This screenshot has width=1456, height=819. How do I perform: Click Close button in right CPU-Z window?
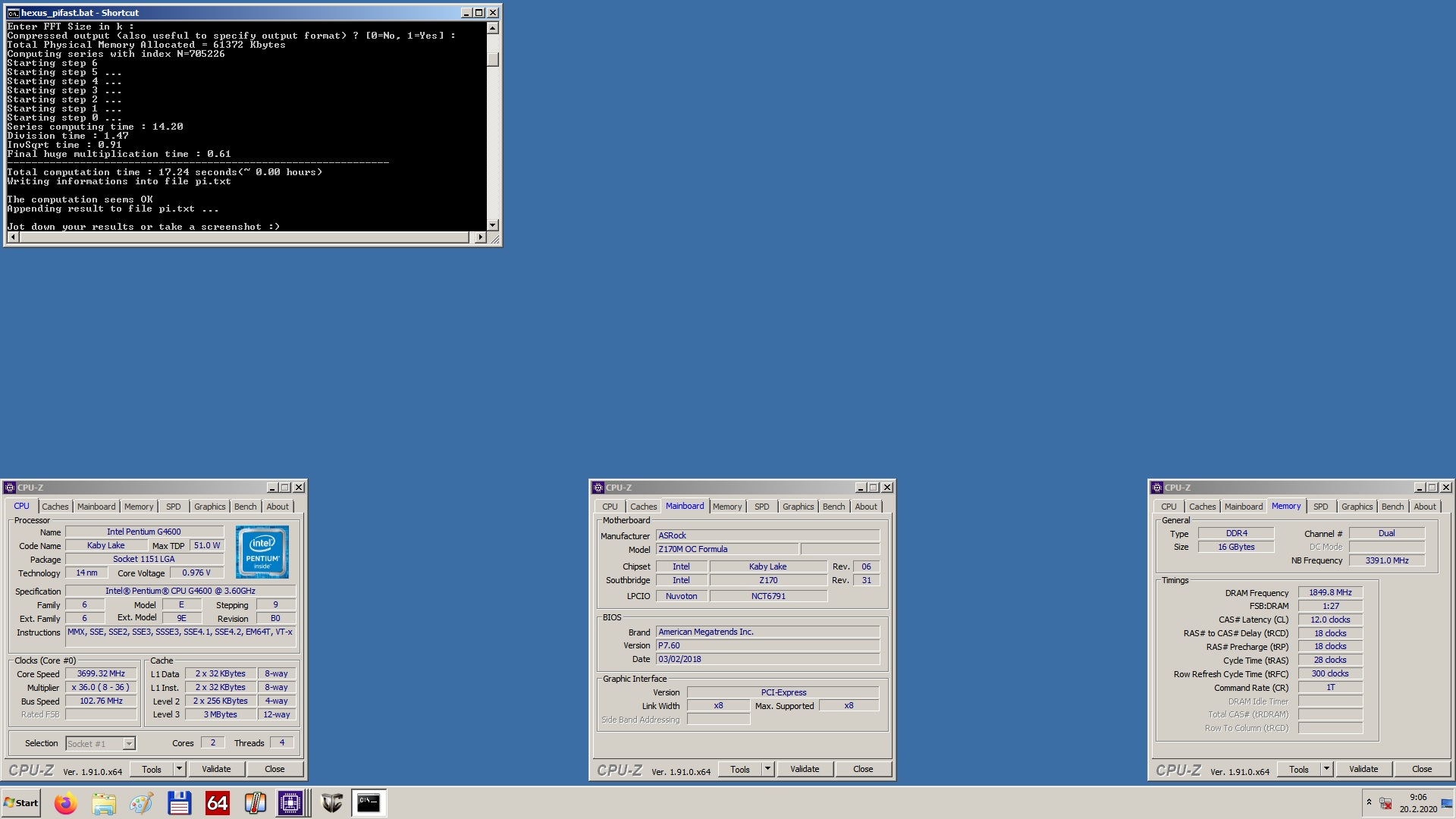[x=1422, y=769]
